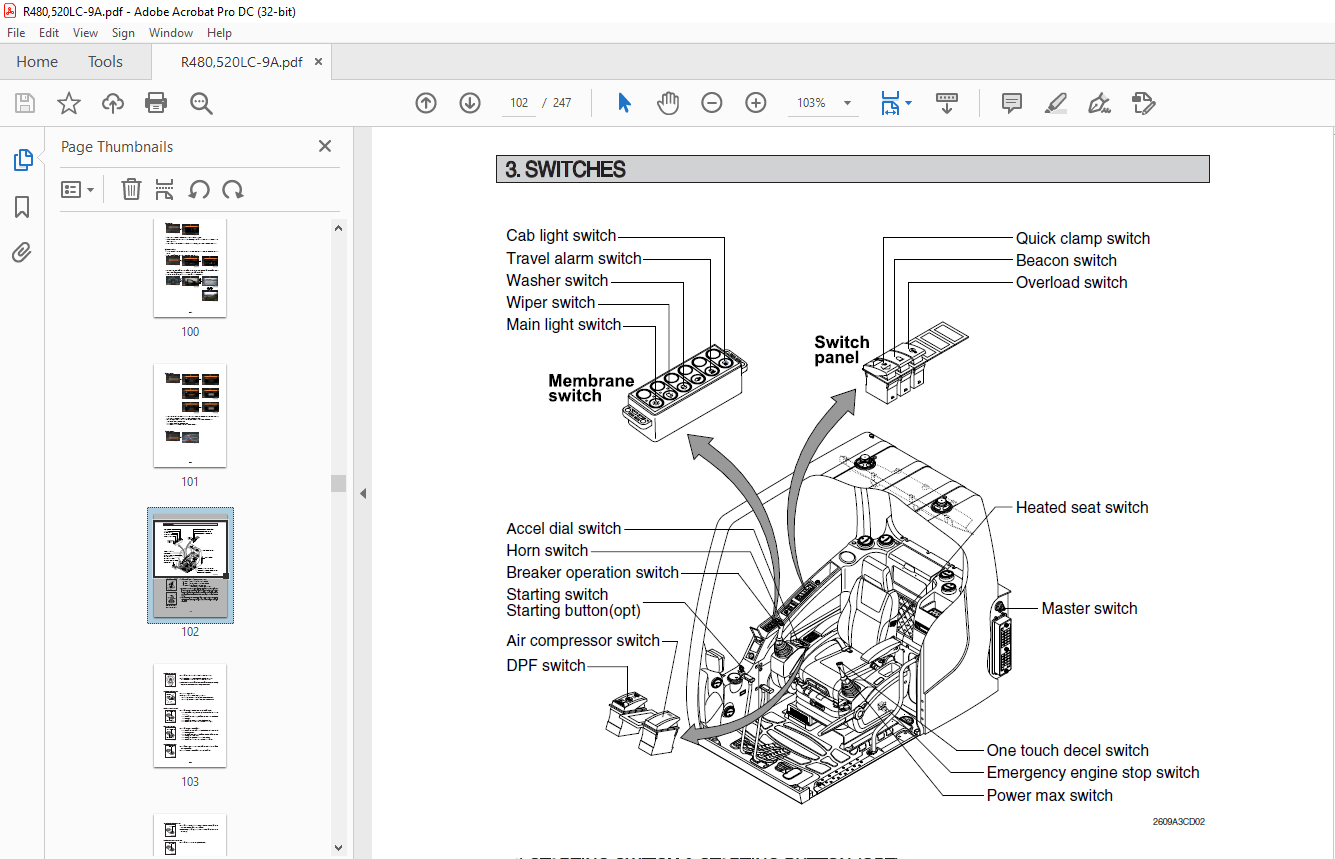
Task: Open the read mode keyboard icon
Action: coord(947,103)
